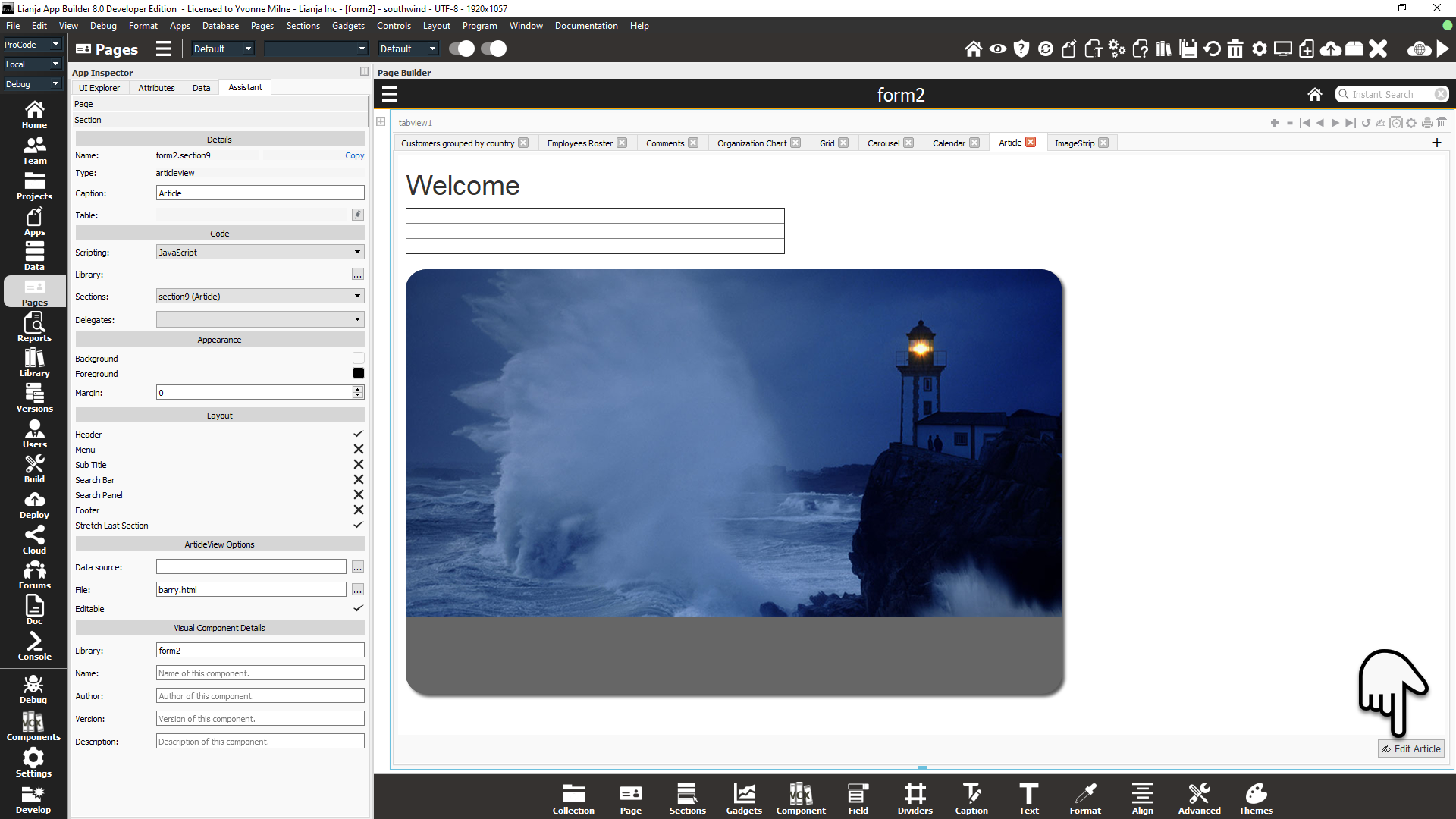Switch to the Carousel tab
The width and height of the screenshot is (1456, 819).
pyautogui.click(x=883, y=143)
